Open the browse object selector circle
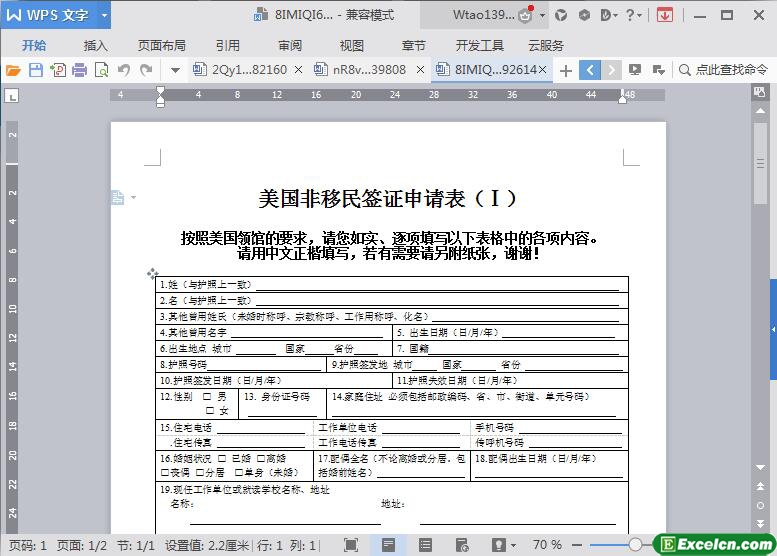Viewport: 777px width, 556px height. click(x=760, y=505)
